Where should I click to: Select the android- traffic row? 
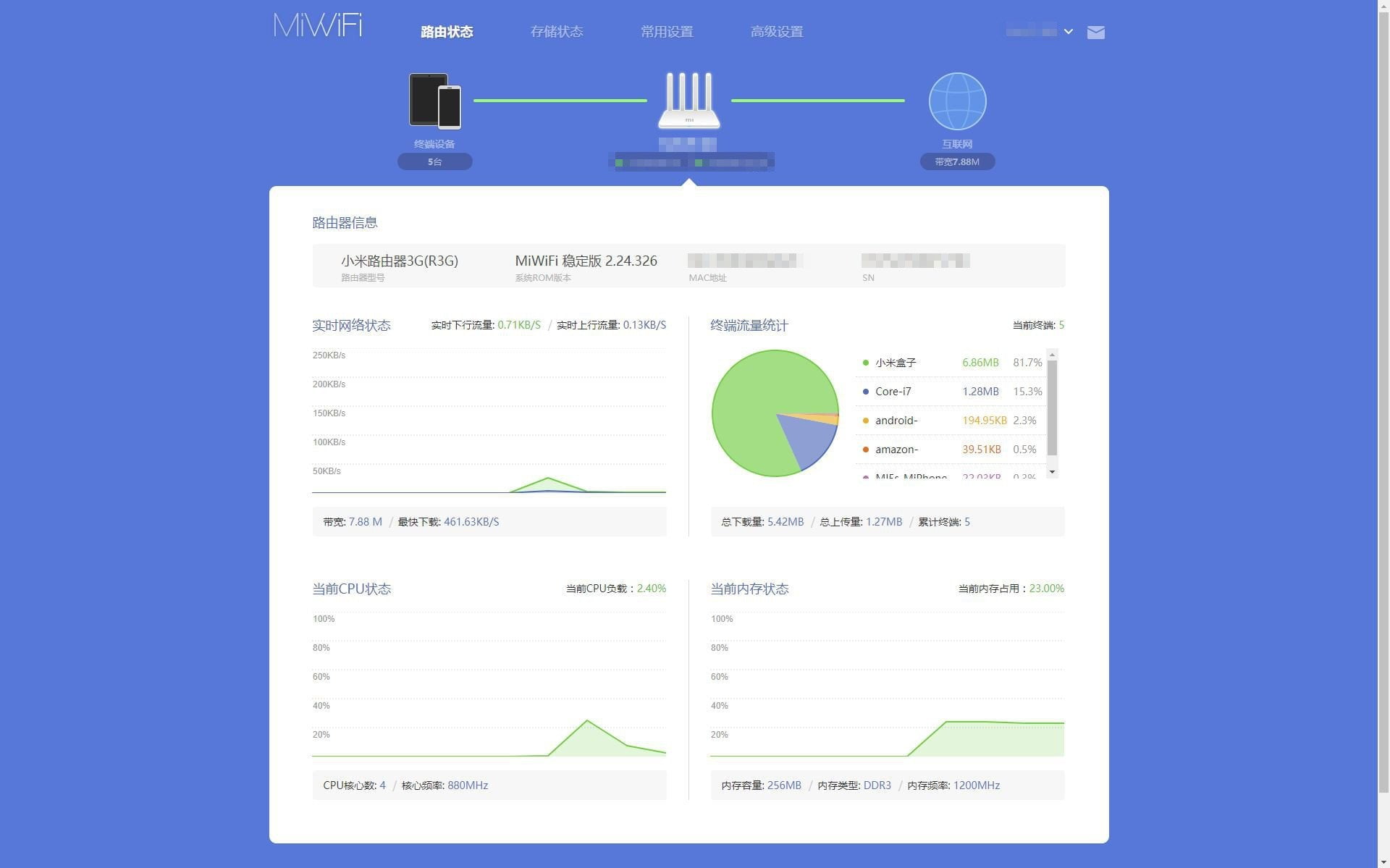tap(951, 420)
